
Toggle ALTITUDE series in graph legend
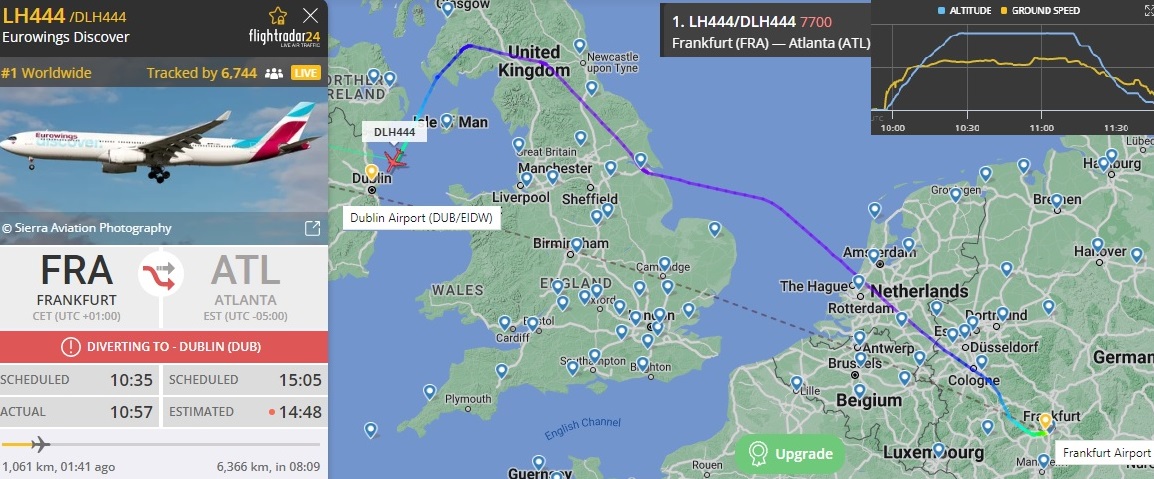coord(965,10)
